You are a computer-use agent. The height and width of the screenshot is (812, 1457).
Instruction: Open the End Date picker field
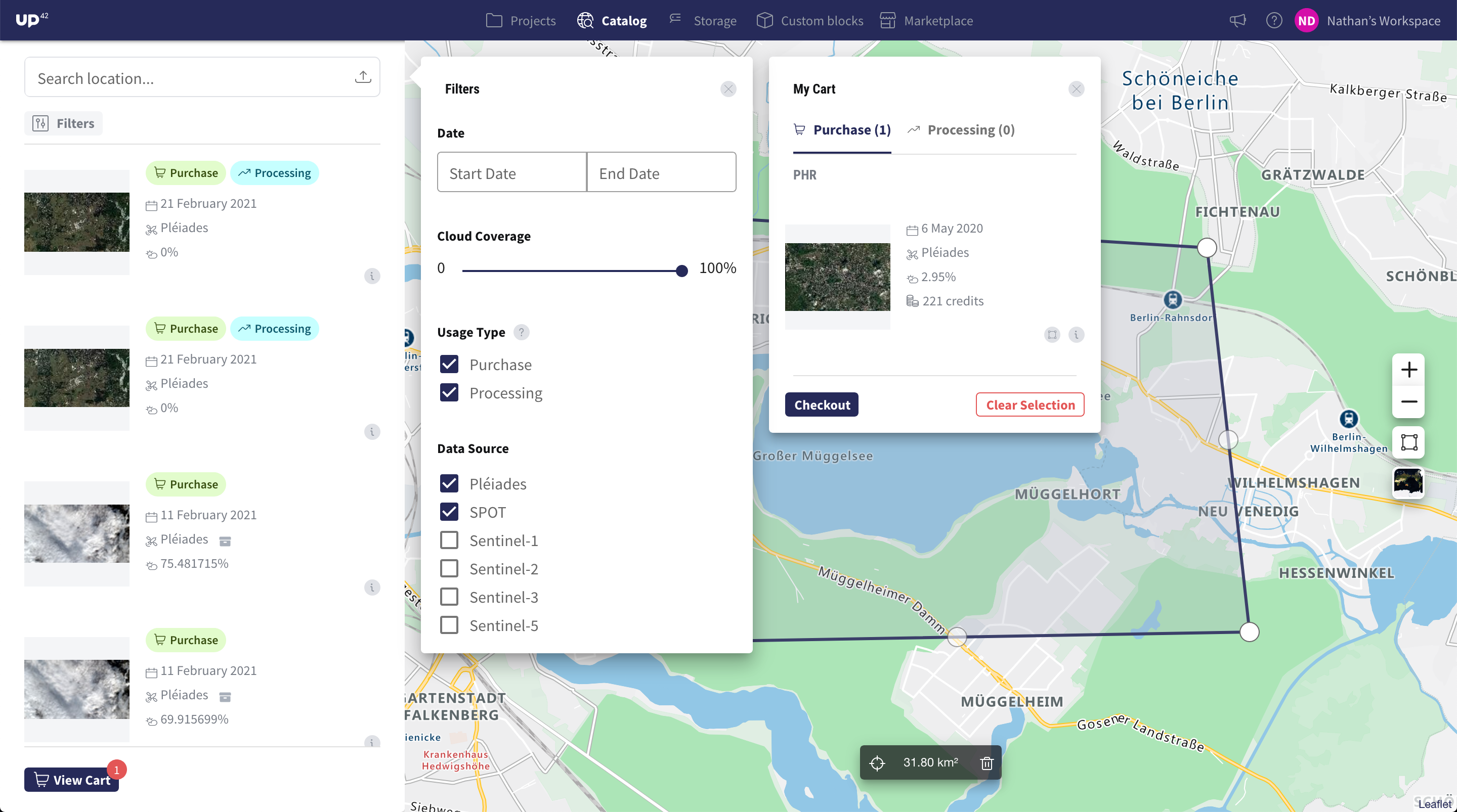pos(661,172)
